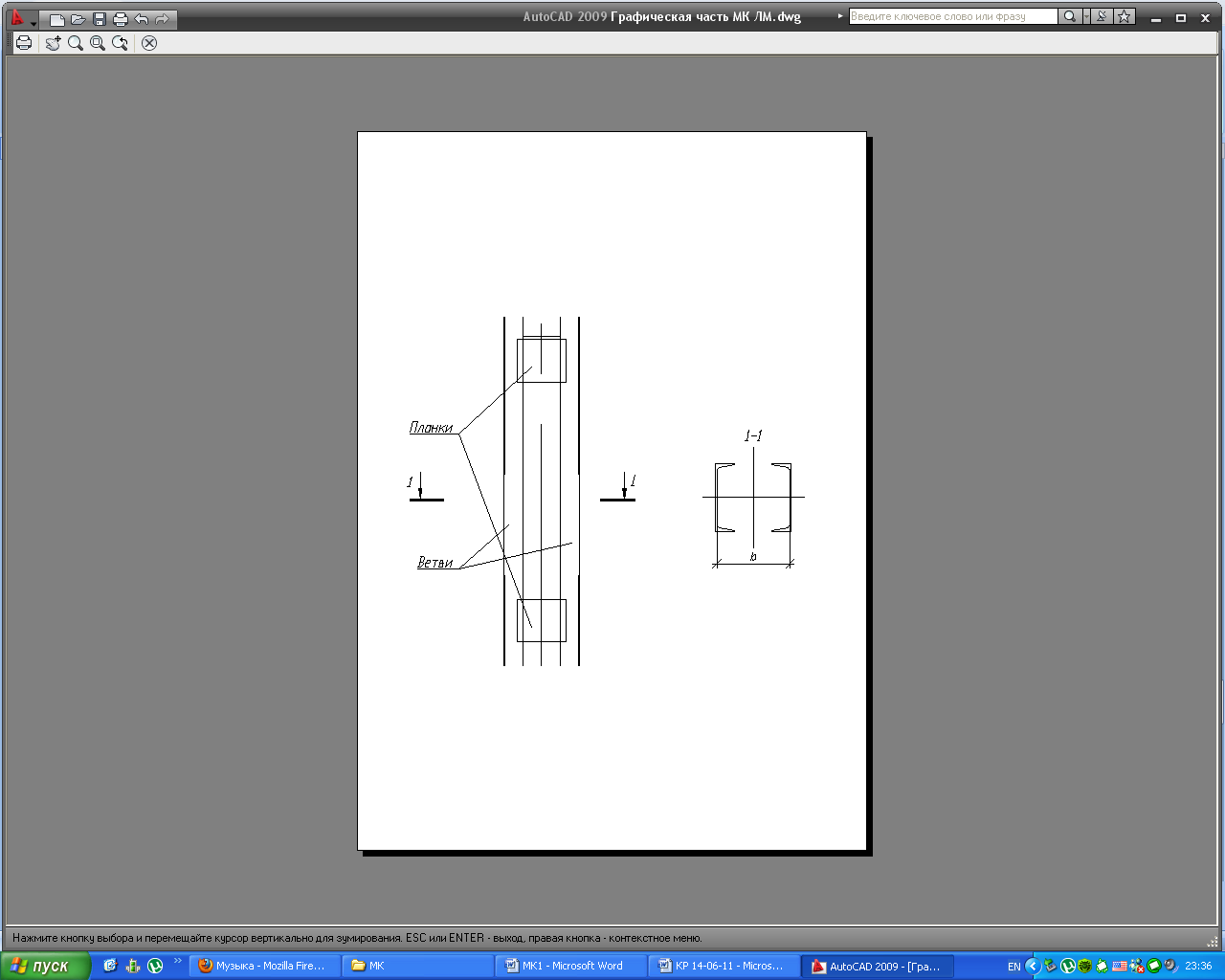Select the Pan hand tool

(x=53, y=42)
